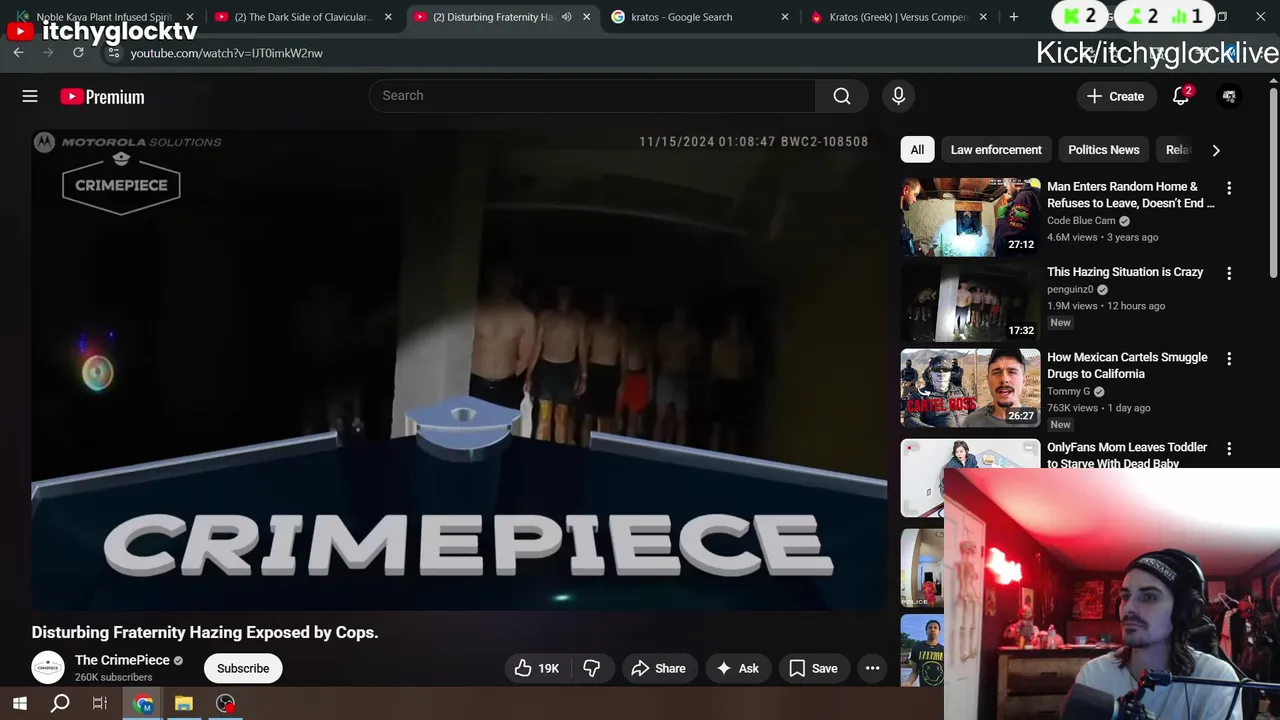Open the account avatar menu
The height and width of the screenshot is (720, 1280).
pyautogui.click(x=1229, y=96)
